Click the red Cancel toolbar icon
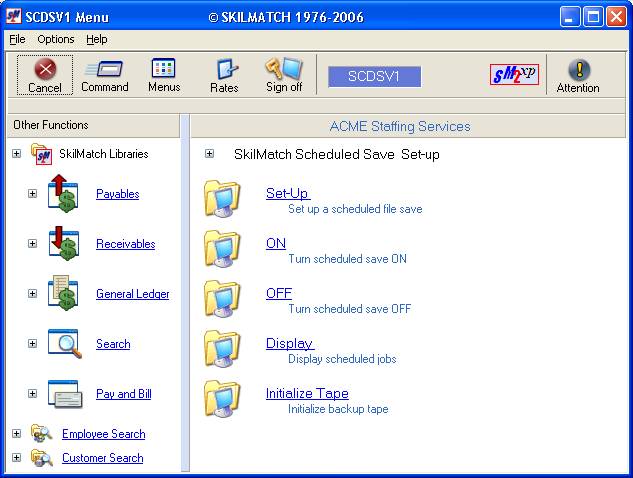 click(45, 69)
